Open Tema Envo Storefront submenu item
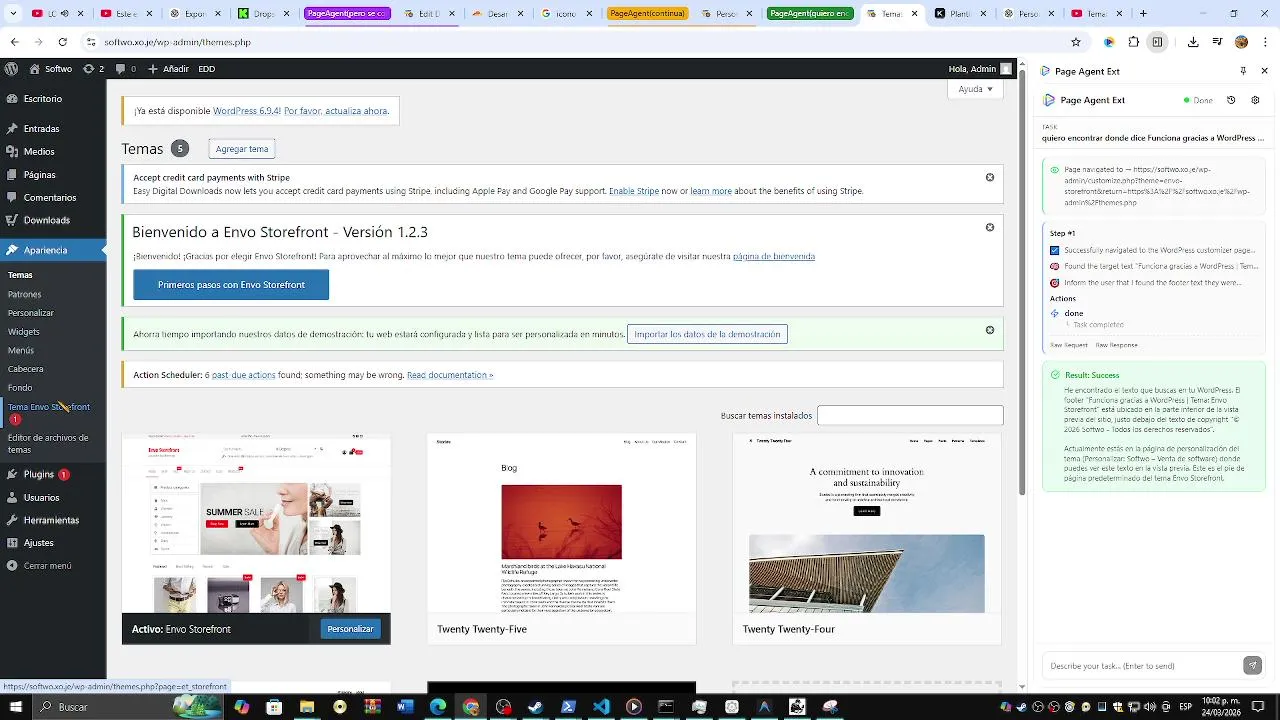 [x=48, y=407]
